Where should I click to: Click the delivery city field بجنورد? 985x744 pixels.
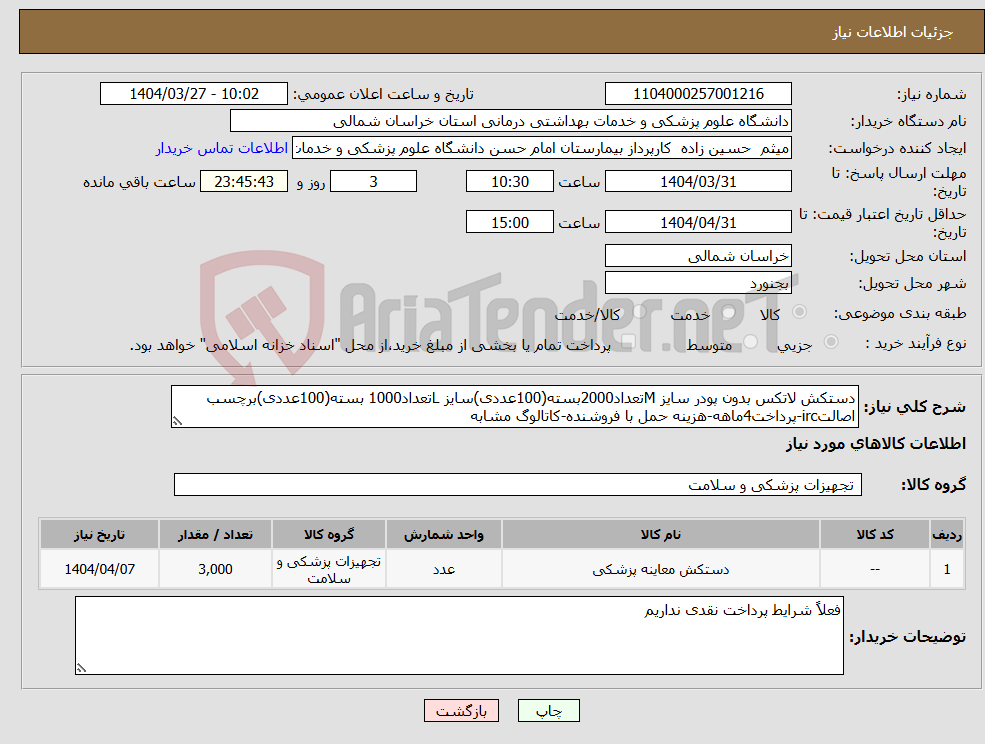tap(697, 282)
